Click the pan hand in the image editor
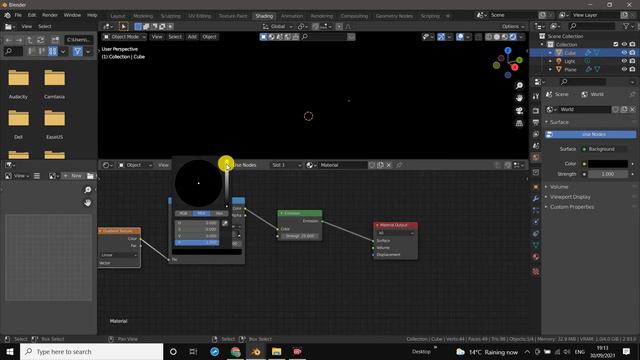Screen dimensions: 640x360 click(87, 203)
